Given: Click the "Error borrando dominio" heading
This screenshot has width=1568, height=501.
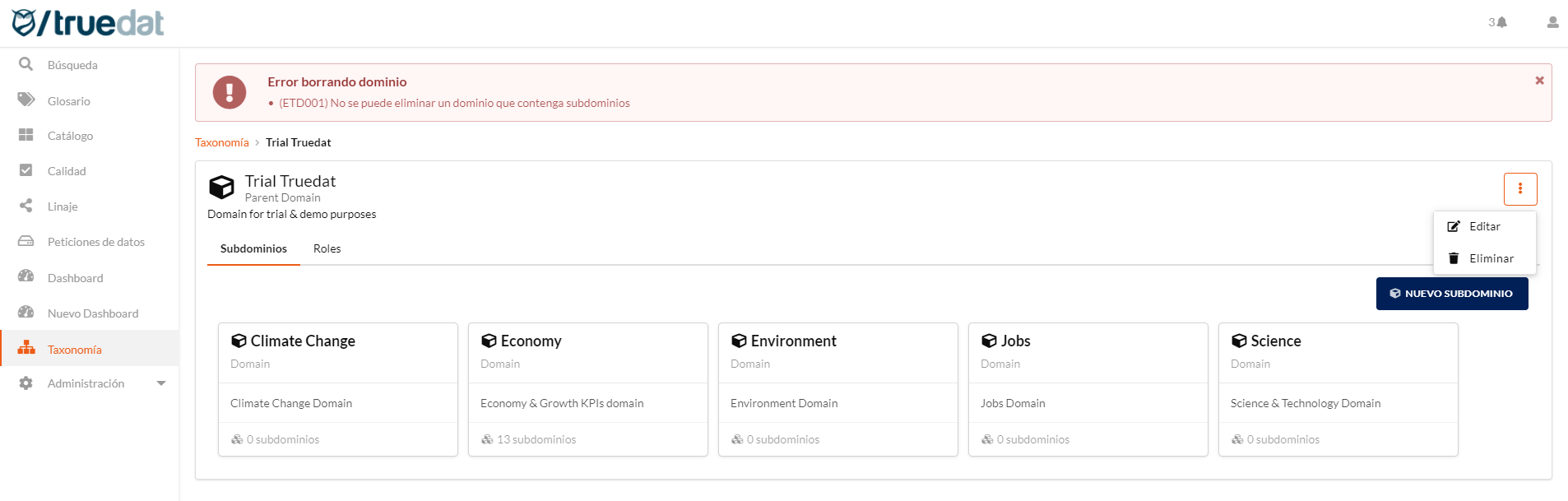Looking at the screenshot, I should [x=337, y=81].
